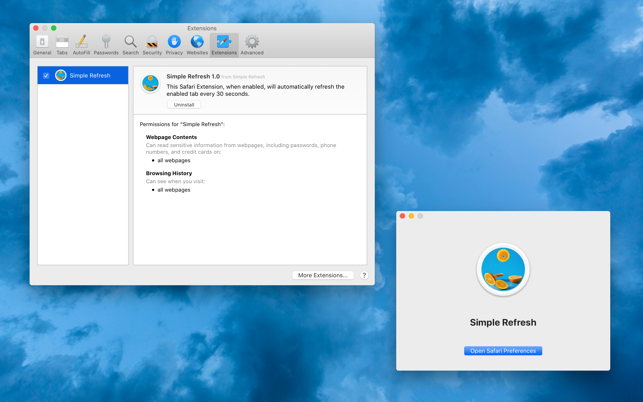Click the 'Simple Refresh 1.0' title text
Screen dimensions: 643x402
coord(193,76)
